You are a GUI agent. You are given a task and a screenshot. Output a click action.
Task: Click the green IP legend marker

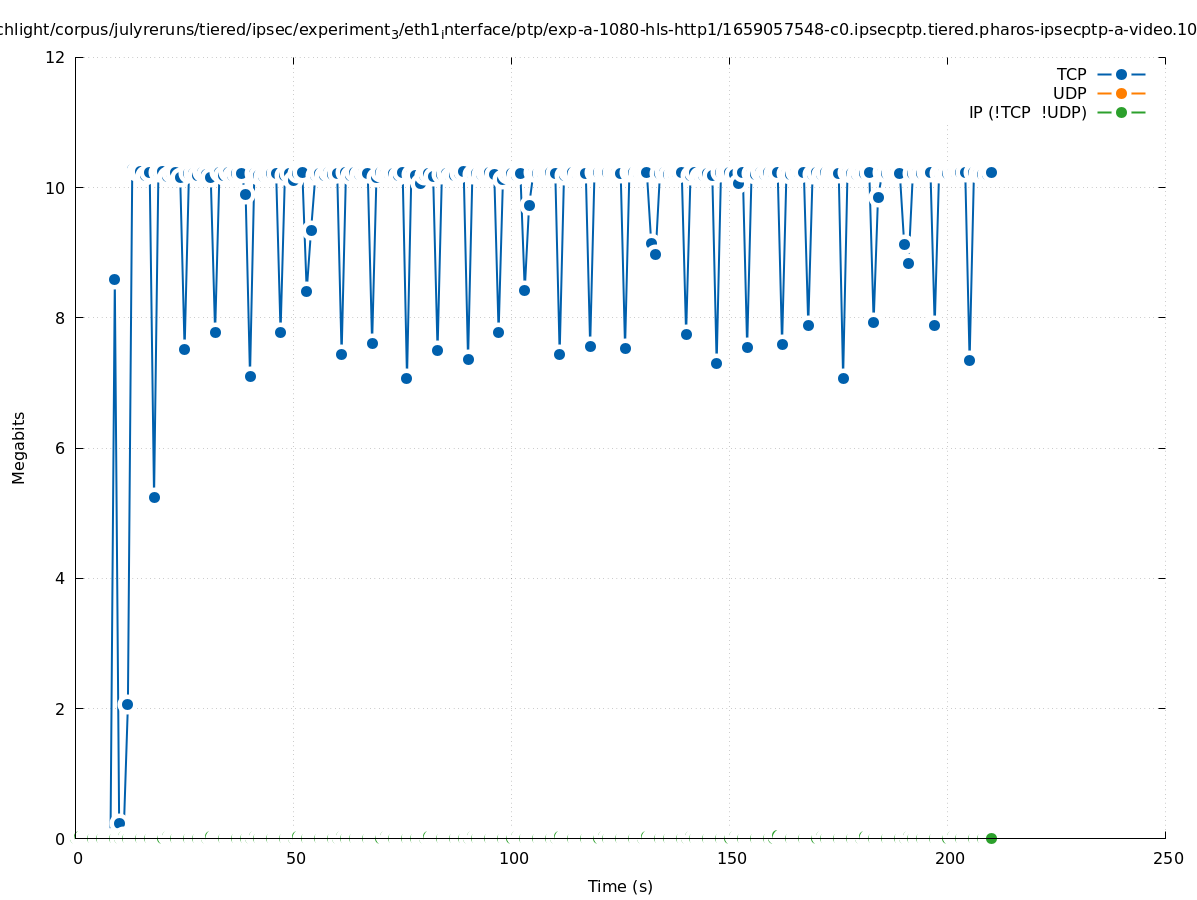[1121, 112]
